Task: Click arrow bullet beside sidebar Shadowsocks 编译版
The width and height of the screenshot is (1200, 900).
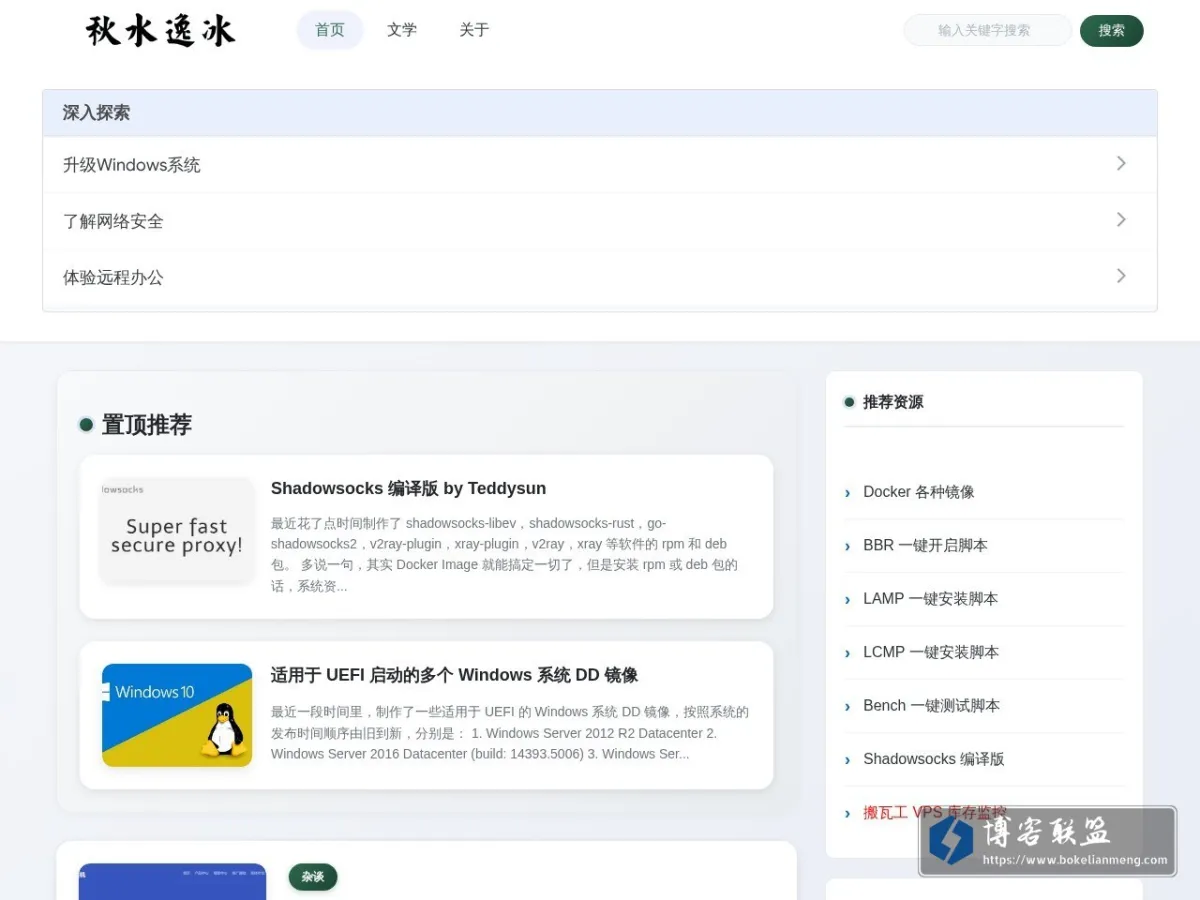Action: [x=848, y=760]
